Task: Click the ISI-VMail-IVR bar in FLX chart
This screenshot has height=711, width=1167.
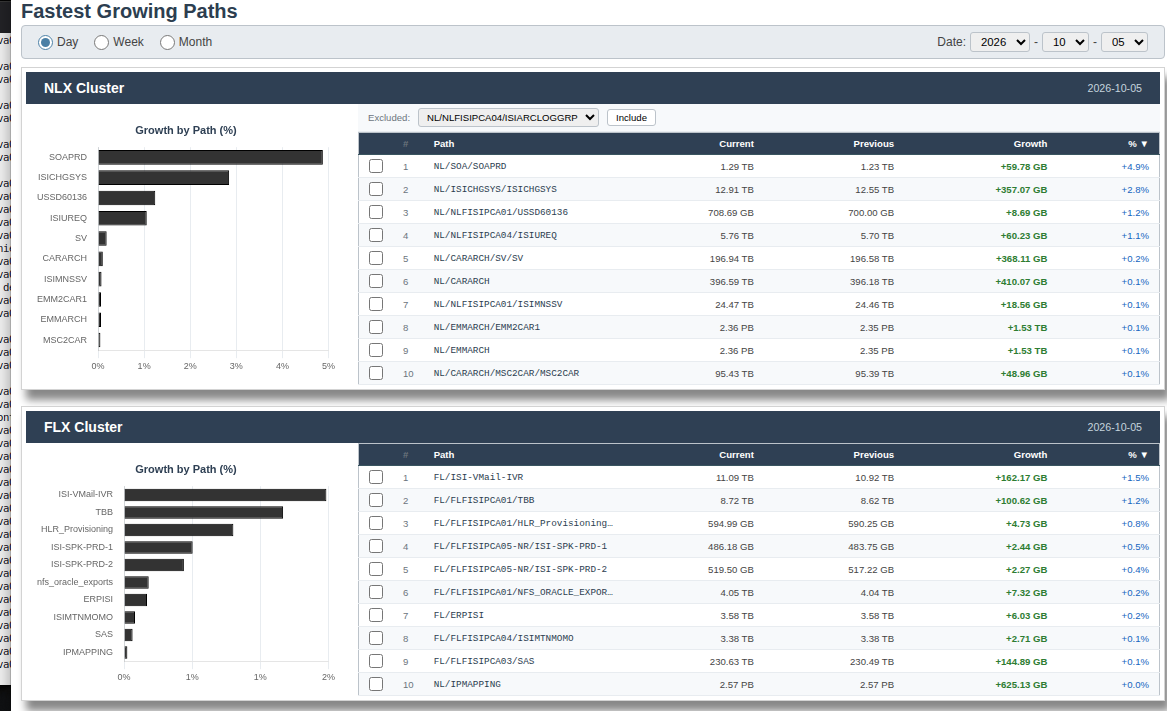Action: pyautogui.click(x=226, y=495)
